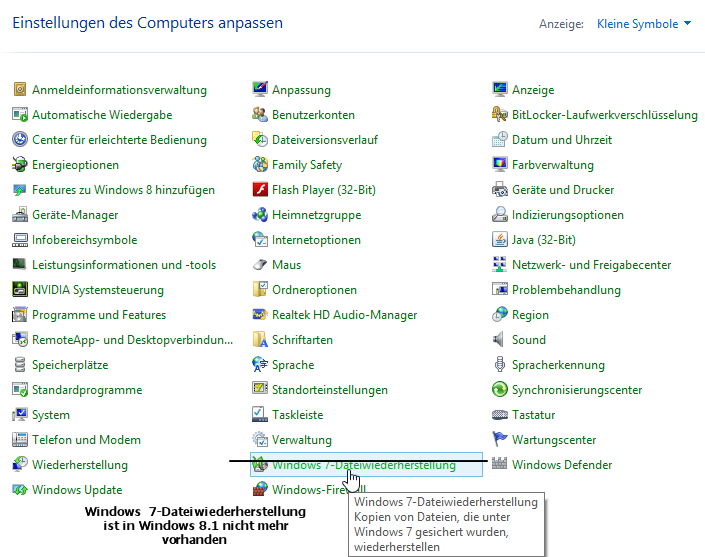Open the Windows Defender castle icon
The width and height of the screenshot is (705, 557).
(500, 464)
